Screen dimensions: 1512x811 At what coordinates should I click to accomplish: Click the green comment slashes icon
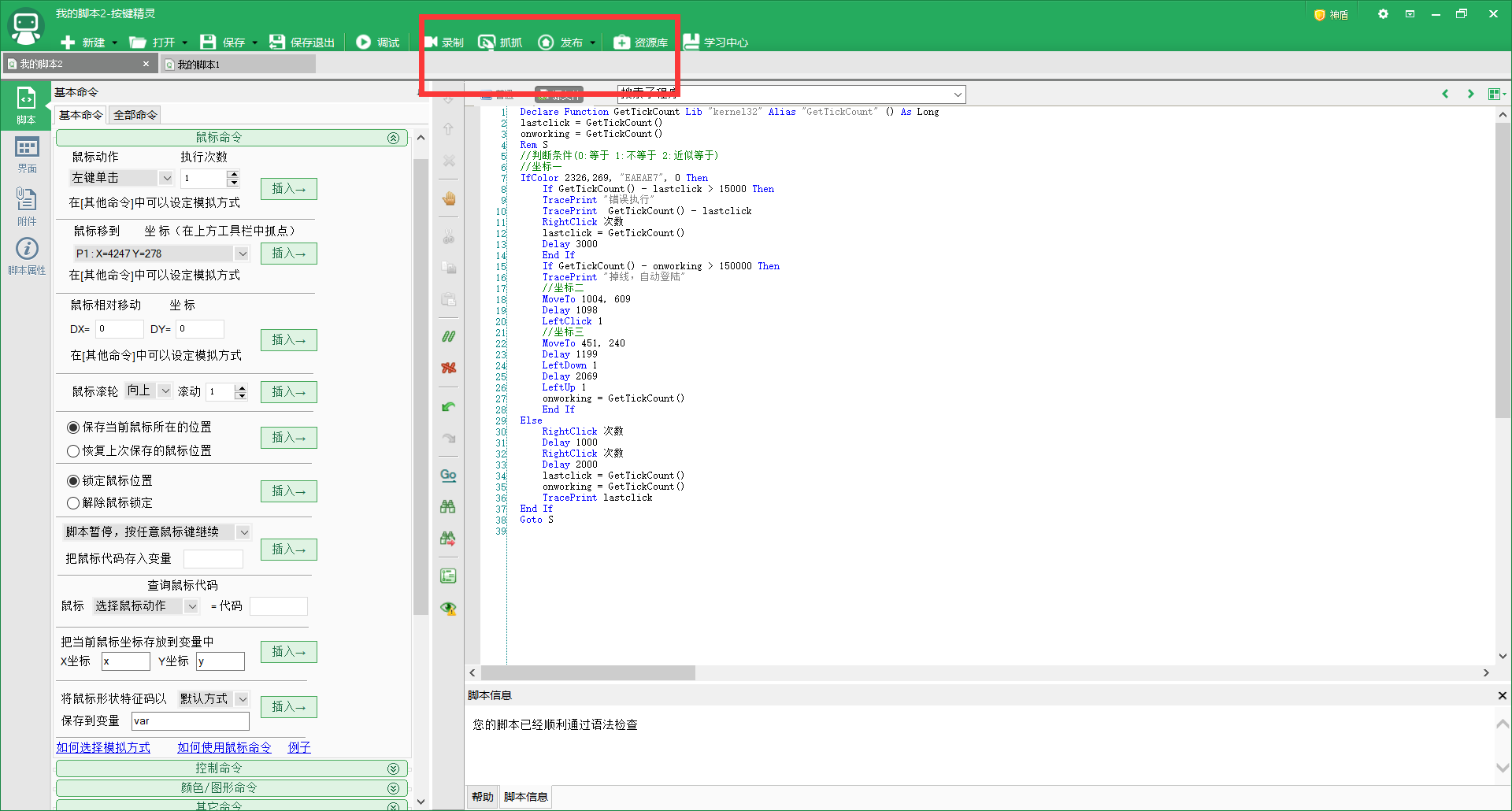point(449,337)
